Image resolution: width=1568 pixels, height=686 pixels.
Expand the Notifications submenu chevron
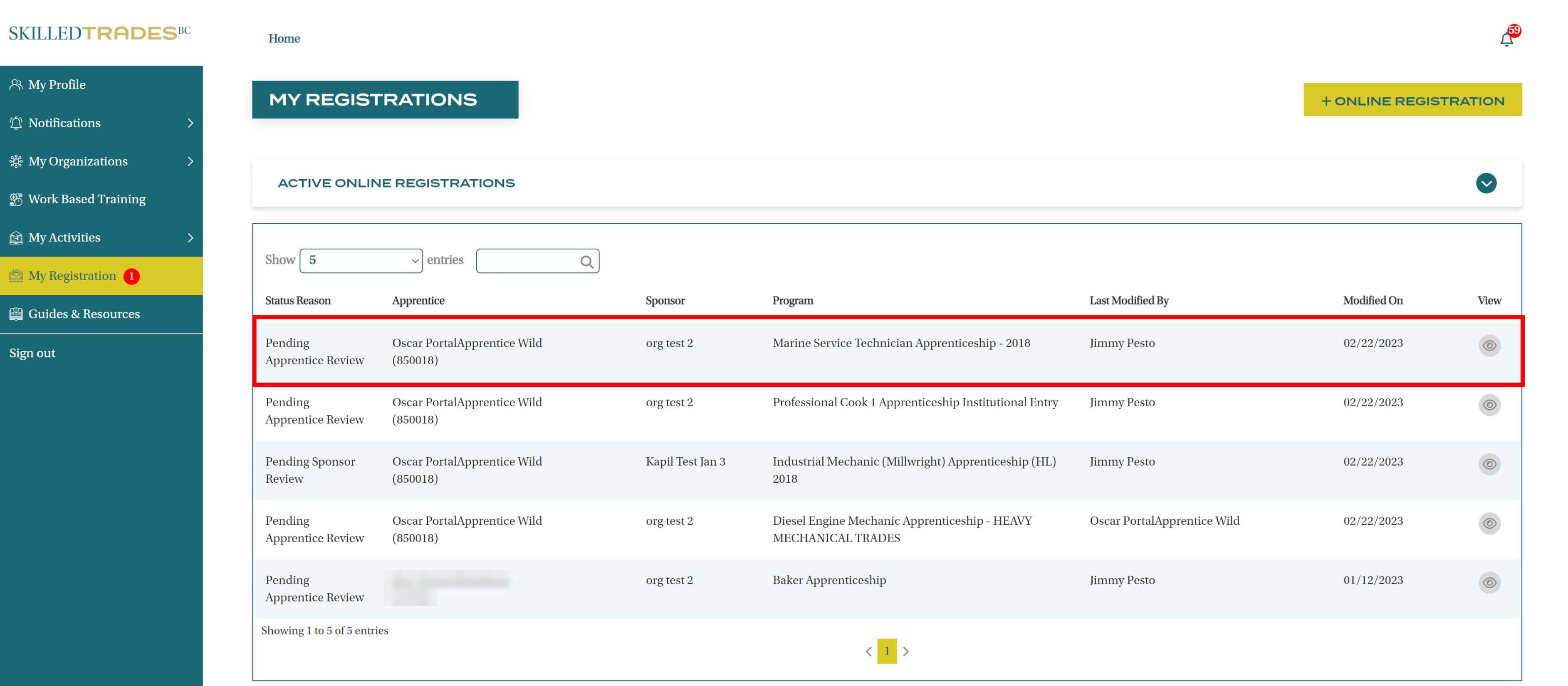pyautogui.click(x=190, y=123)
